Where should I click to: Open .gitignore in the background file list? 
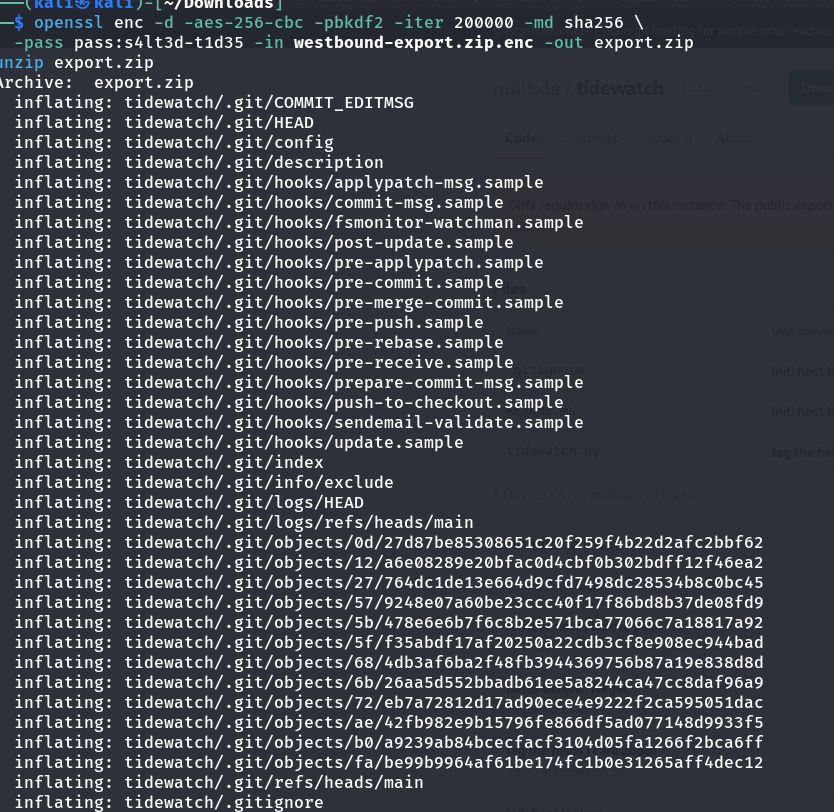coord(545,370)
